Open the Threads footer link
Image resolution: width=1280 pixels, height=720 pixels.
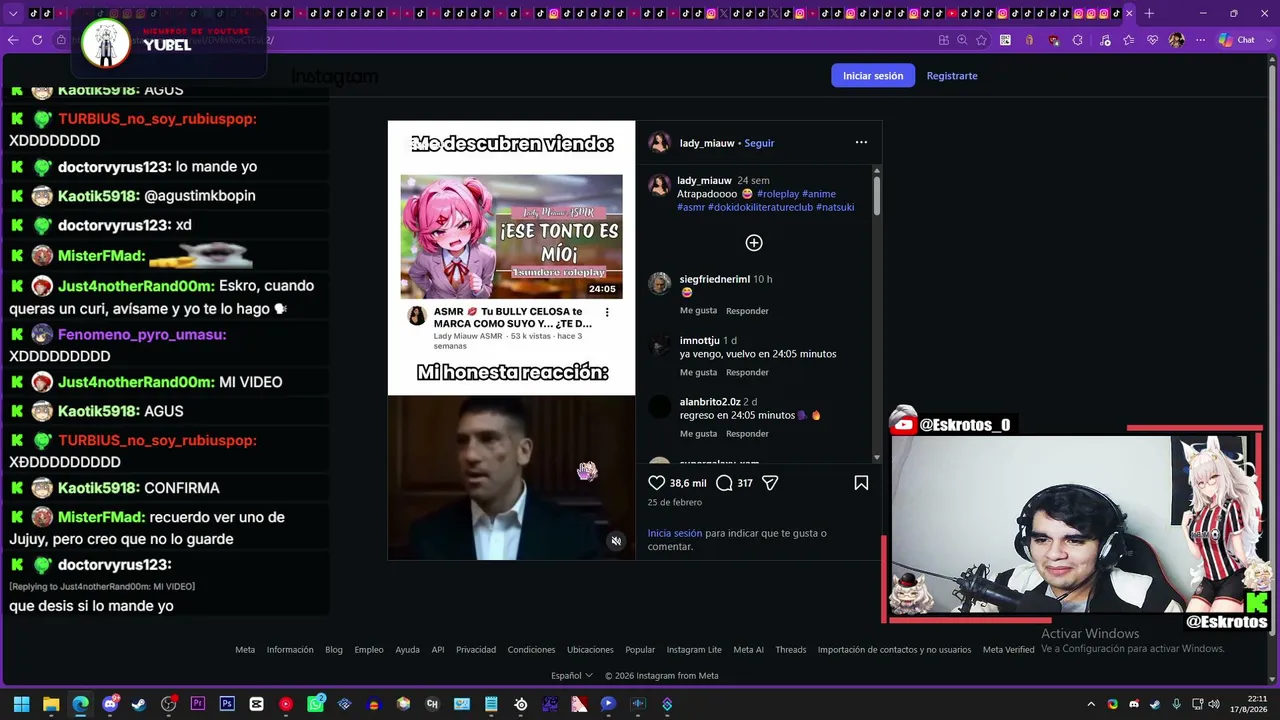pyautogui.click(x=791, y=650)
